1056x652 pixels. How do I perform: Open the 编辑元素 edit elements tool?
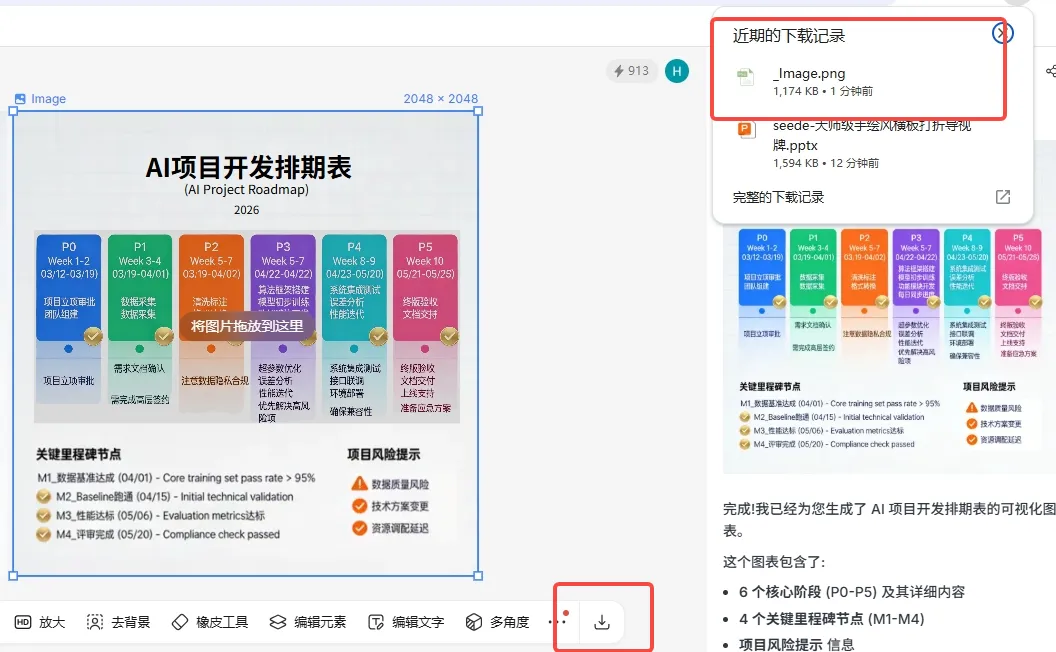pyautogui.click(x=308, y=622)
